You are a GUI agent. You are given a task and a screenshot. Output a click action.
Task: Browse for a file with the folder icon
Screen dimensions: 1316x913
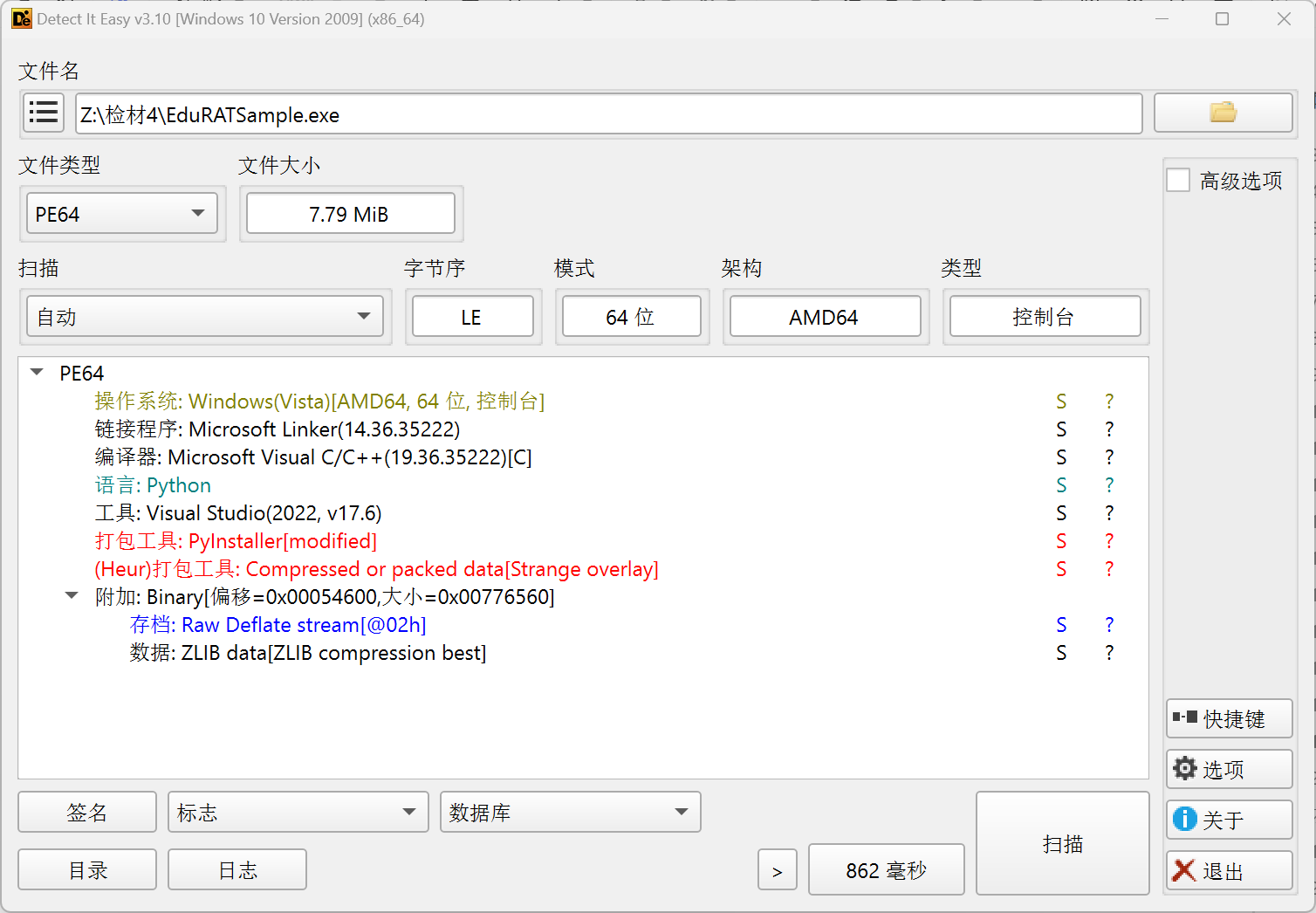(1223, 113)
